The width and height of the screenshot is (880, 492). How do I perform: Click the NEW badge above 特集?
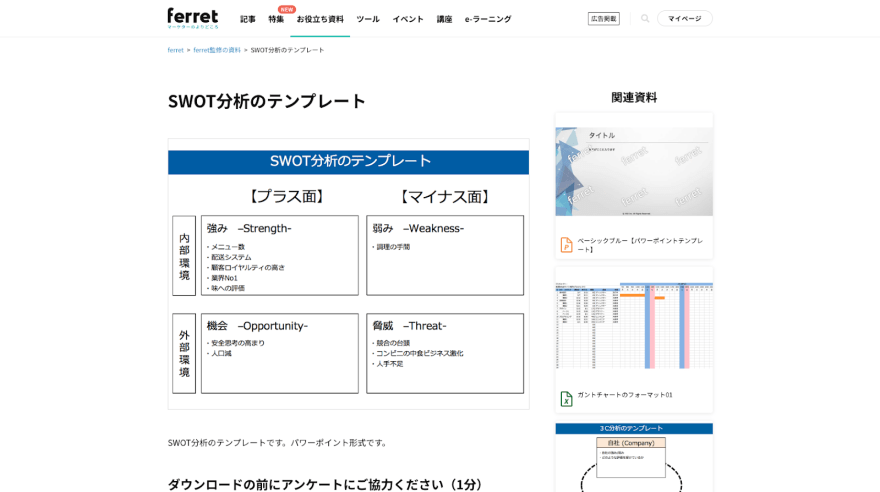pyautogui.click(x=287, y=10)
